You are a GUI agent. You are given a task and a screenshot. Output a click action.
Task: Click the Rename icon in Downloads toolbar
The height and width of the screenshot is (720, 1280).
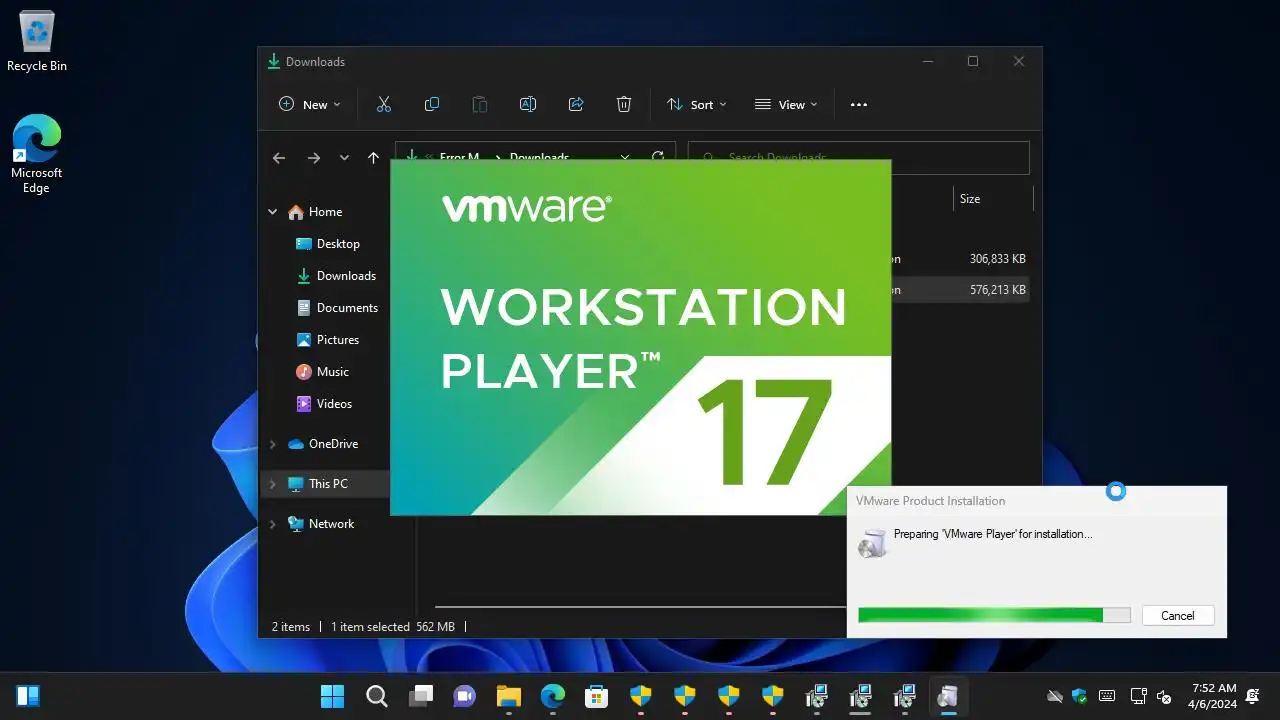(x=528, y=104)
